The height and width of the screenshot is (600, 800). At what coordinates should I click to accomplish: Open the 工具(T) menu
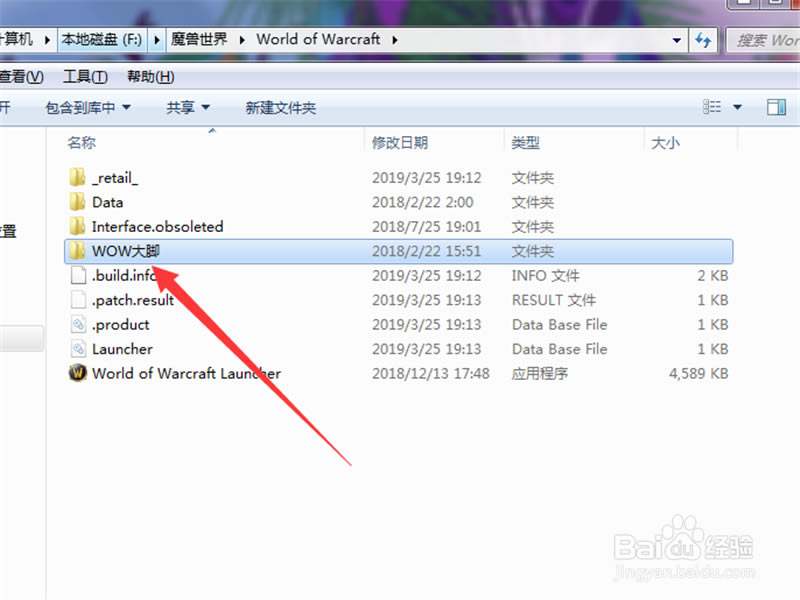(84, 77)
